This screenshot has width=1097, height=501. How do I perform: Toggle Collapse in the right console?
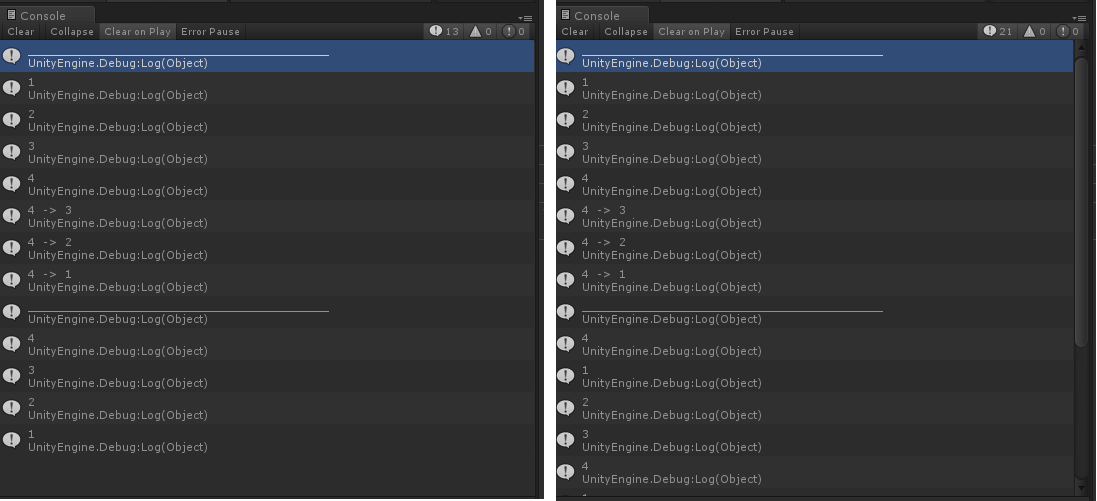626,32
